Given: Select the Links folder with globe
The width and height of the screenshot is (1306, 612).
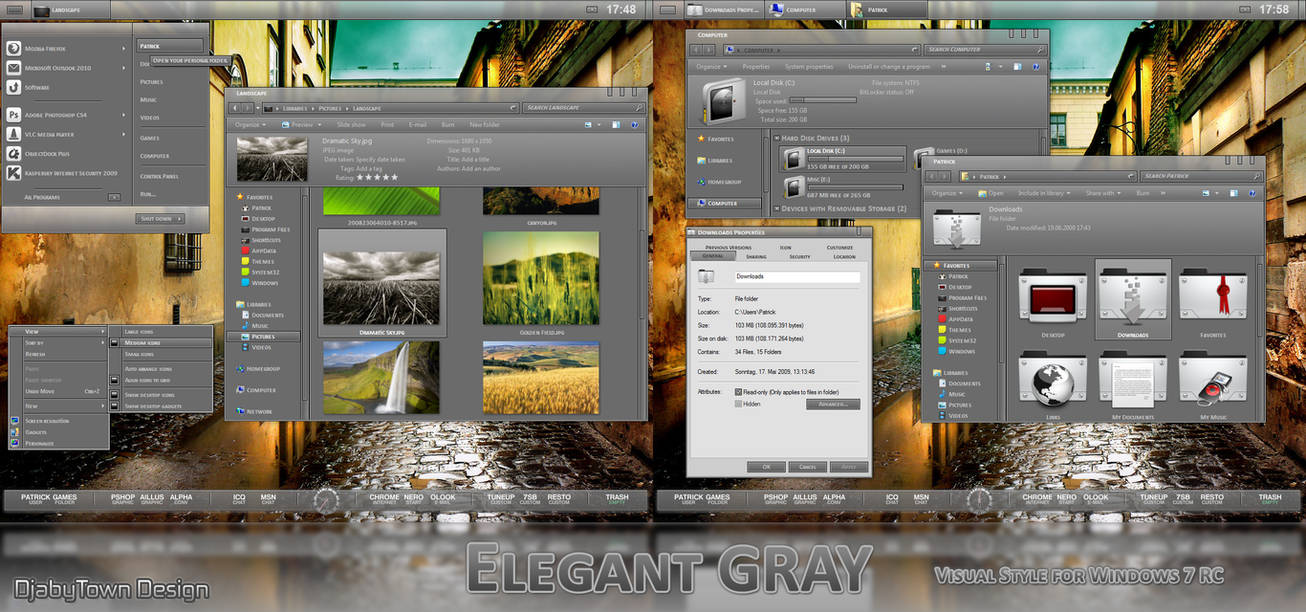Looking at the screenshot, I should (x=1052, y=378).
